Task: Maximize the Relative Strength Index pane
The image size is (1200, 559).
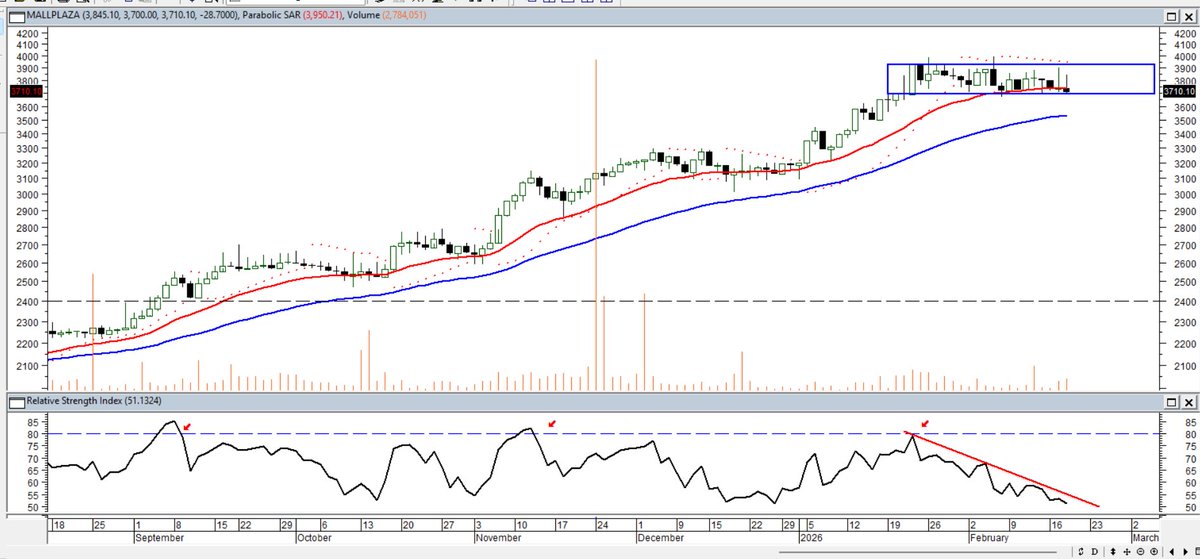Action: [1173, 402]
